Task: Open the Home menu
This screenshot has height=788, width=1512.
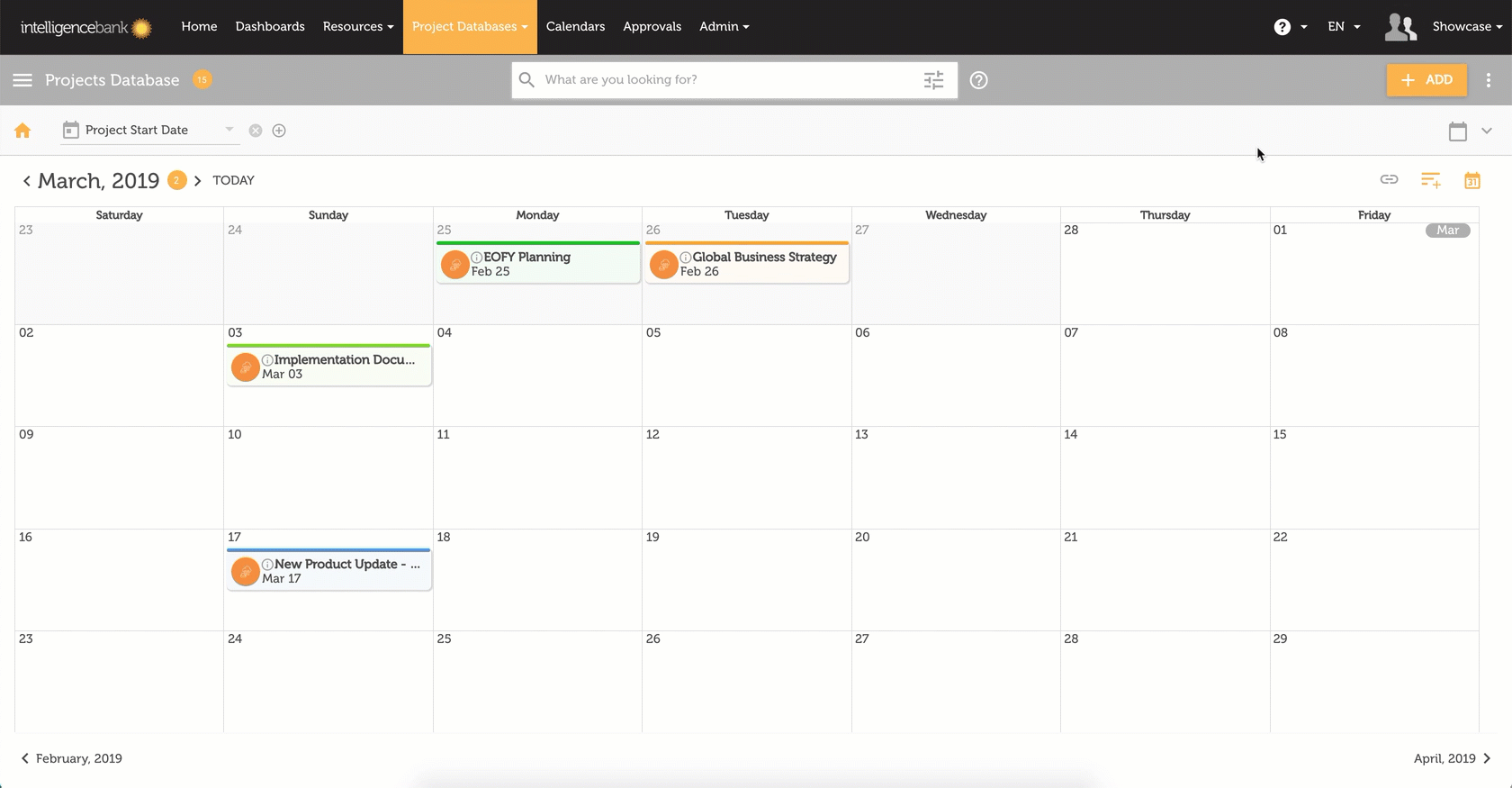Action: click(x=199, y=27)
